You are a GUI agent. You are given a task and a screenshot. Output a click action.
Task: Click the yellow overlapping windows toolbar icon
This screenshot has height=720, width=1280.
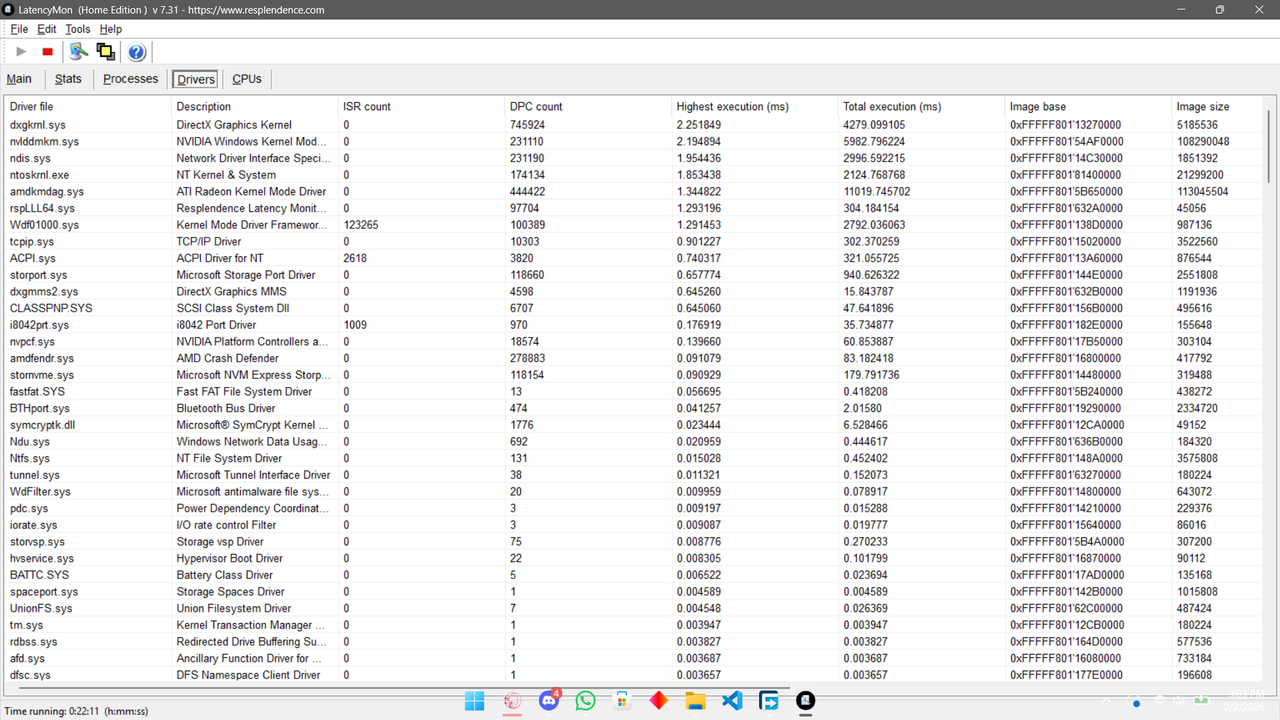pos(105,52)
